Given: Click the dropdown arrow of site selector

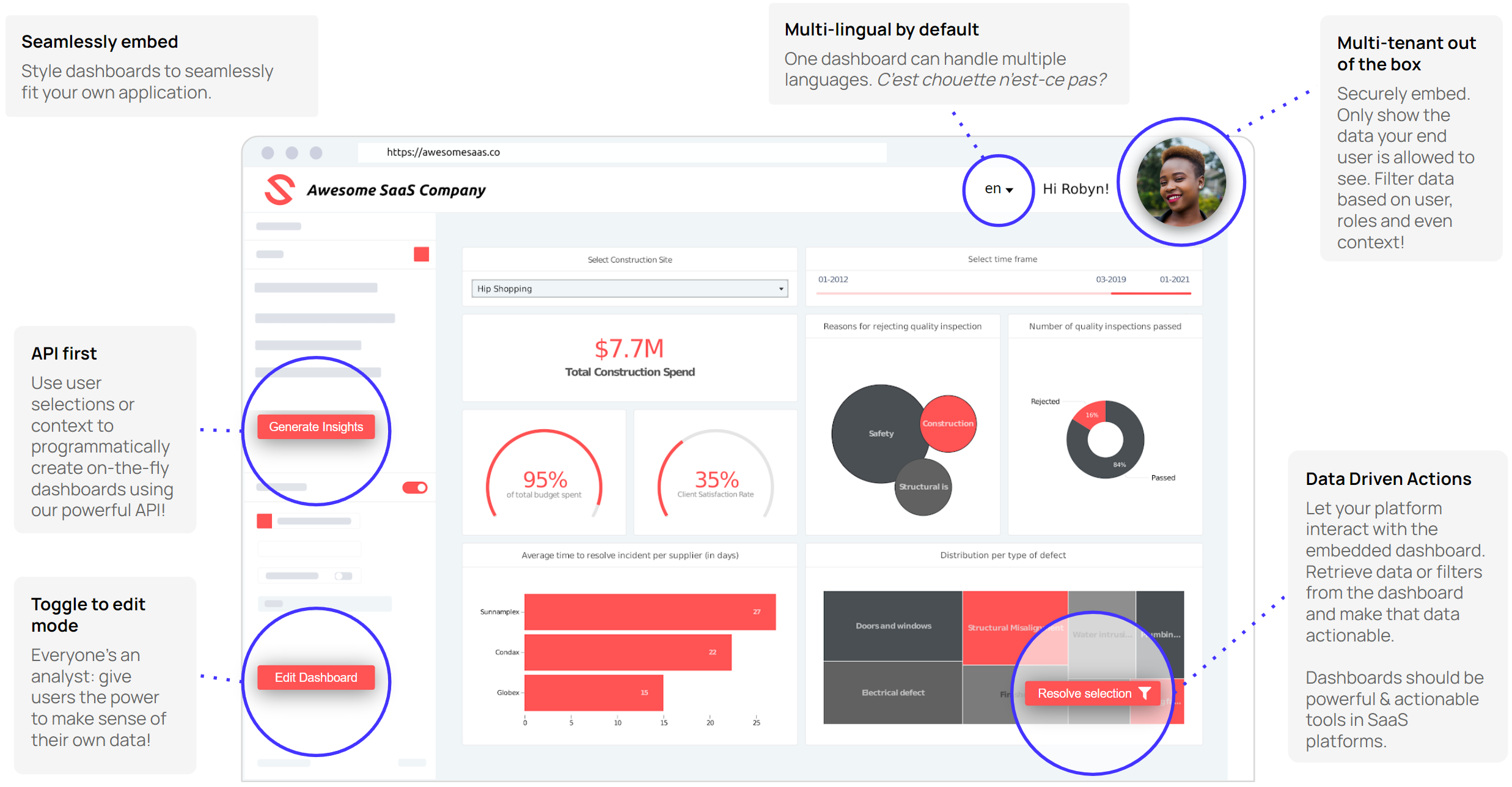Looking at the screenshot, I should (x=781, y=289).
